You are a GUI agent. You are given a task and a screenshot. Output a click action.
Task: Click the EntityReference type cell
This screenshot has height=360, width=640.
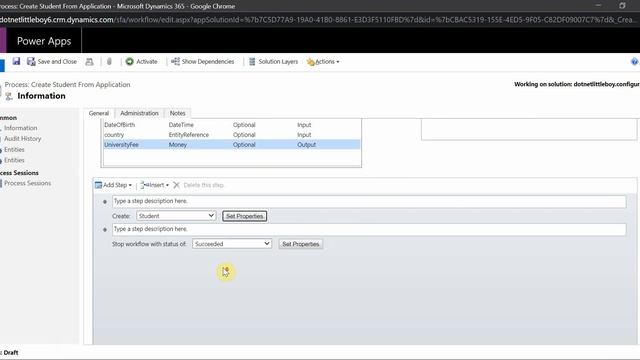(x=189, y=135)
